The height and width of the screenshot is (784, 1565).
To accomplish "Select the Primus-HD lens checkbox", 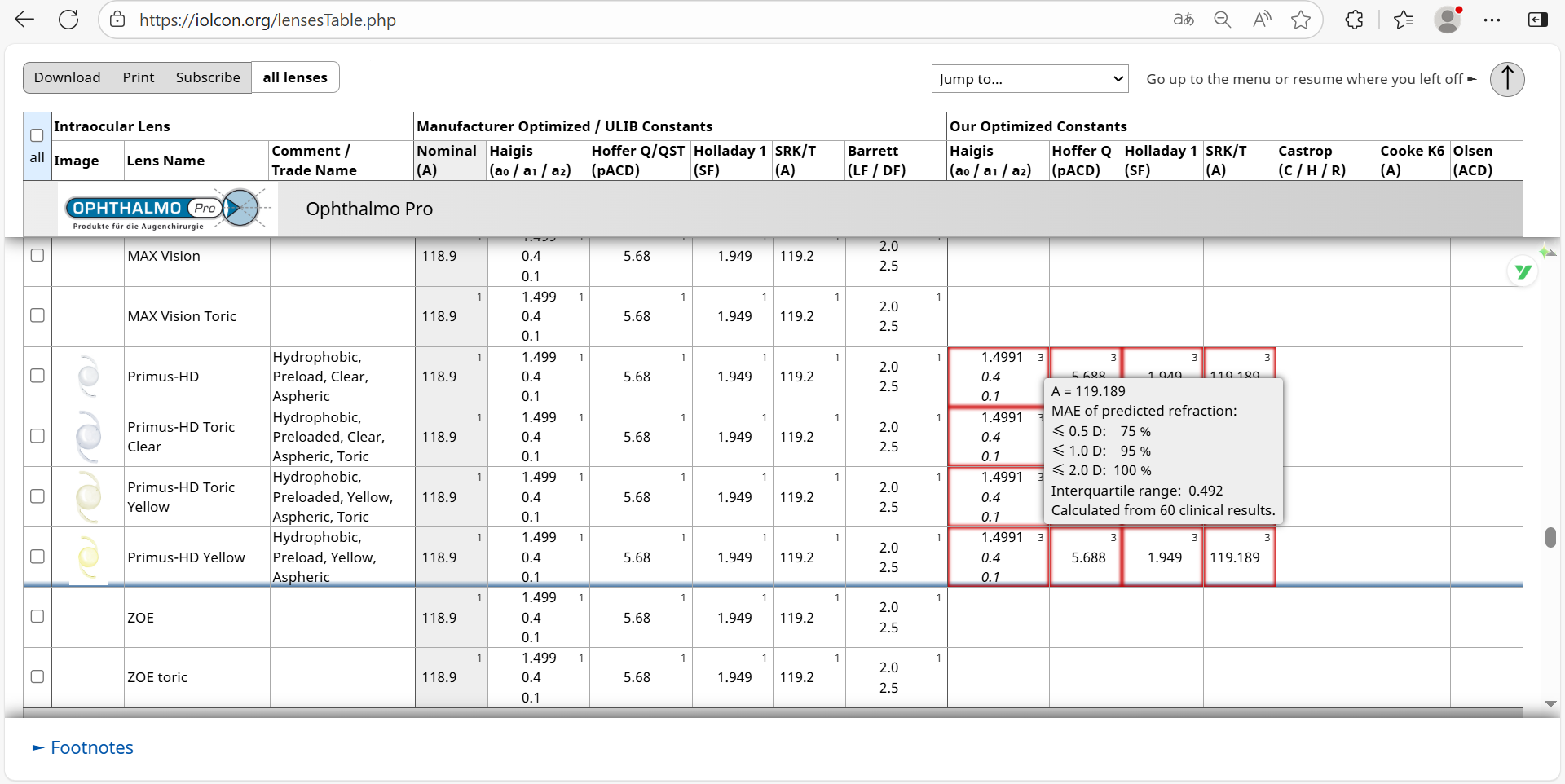I will tap(37, 376).
